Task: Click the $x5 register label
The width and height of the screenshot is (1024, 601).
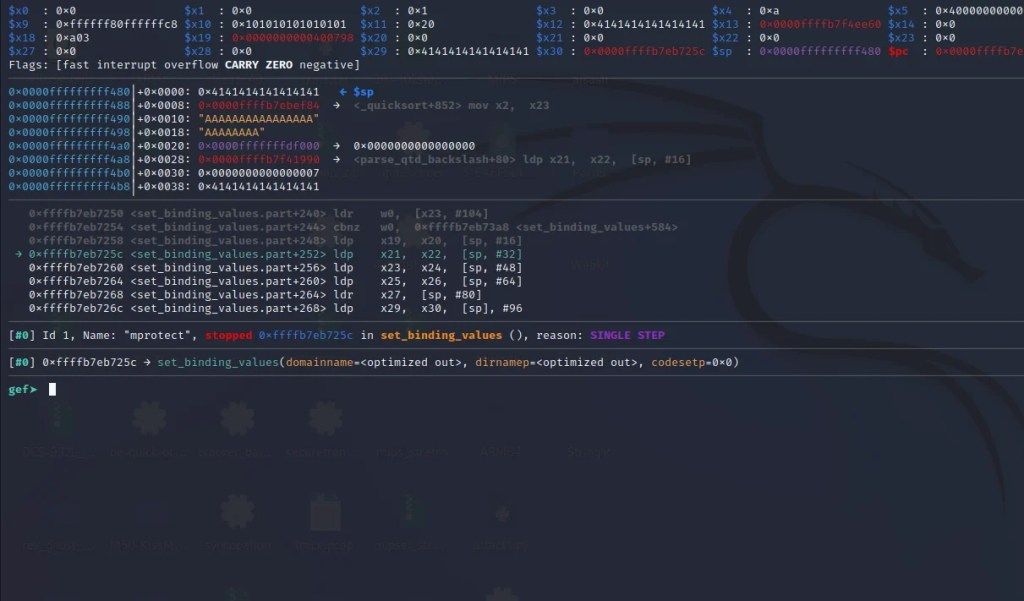Action: point(898,11)
